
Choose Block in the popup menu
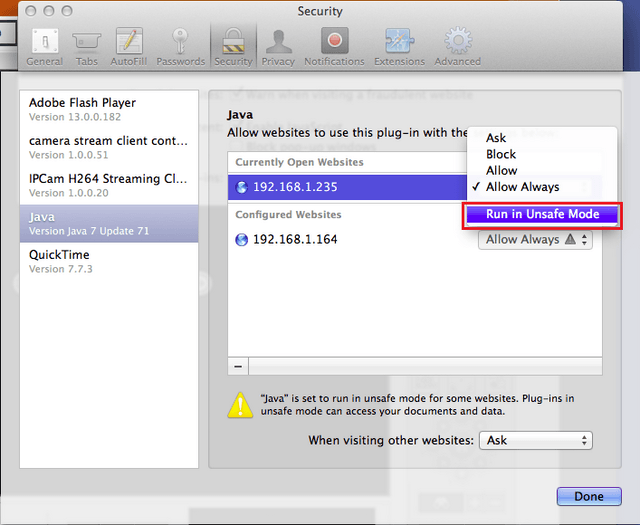pyautogui.click(x=542, y=154)
